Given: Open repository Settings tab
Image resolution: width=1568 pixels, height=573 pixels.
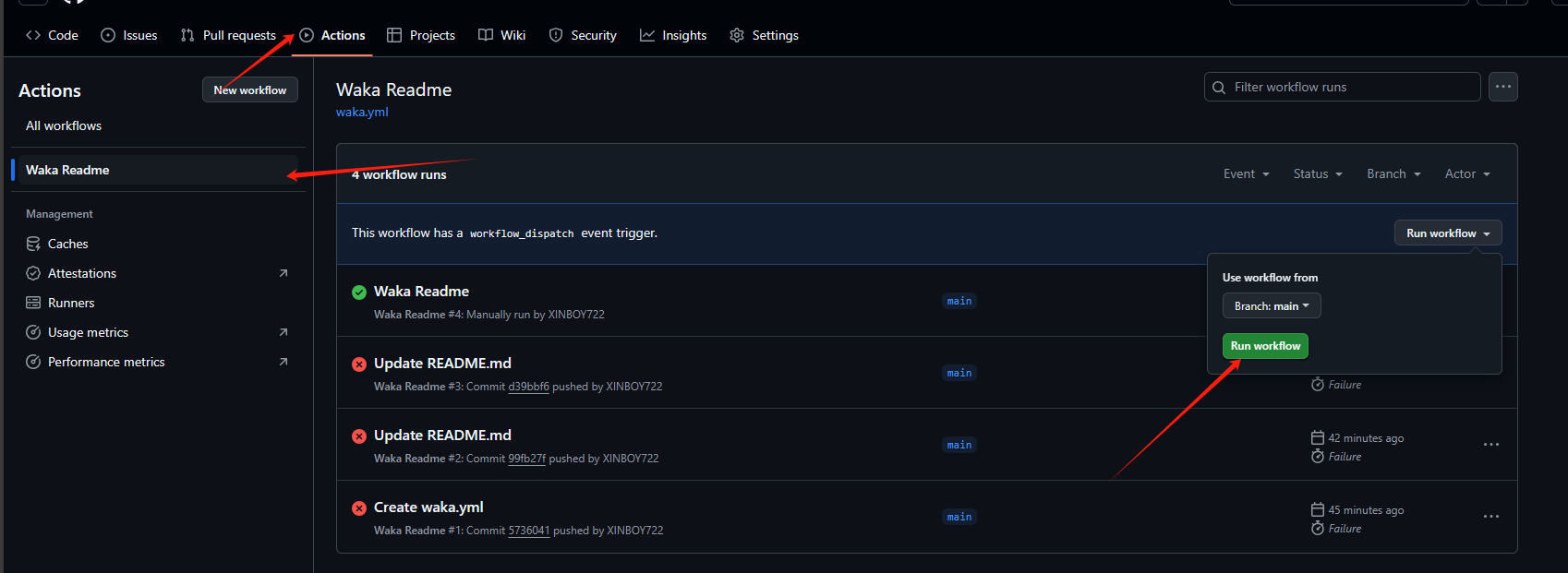Looking at the screenshot, I should (x=764, y=35).
